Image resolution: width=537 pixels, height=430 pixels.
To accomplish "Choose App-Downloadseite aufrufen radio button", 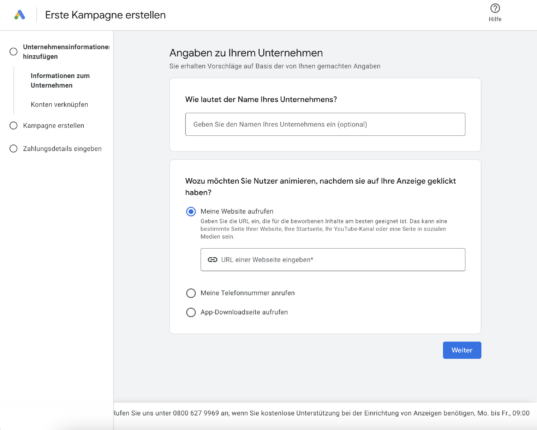I will tap(191, 312).
